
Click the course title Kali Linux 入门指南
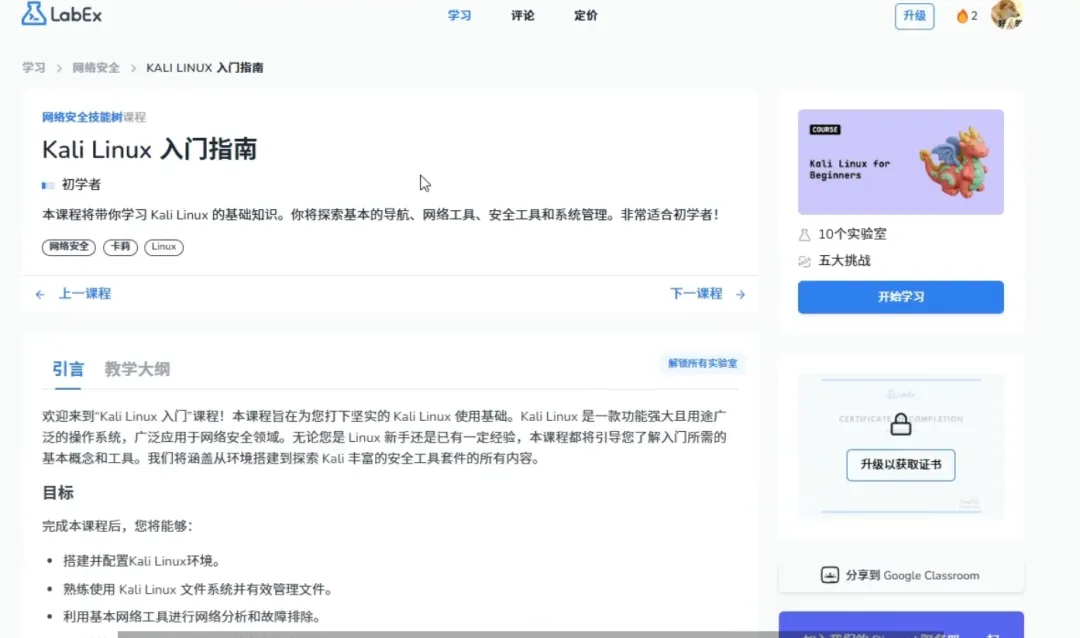(149, 150)
